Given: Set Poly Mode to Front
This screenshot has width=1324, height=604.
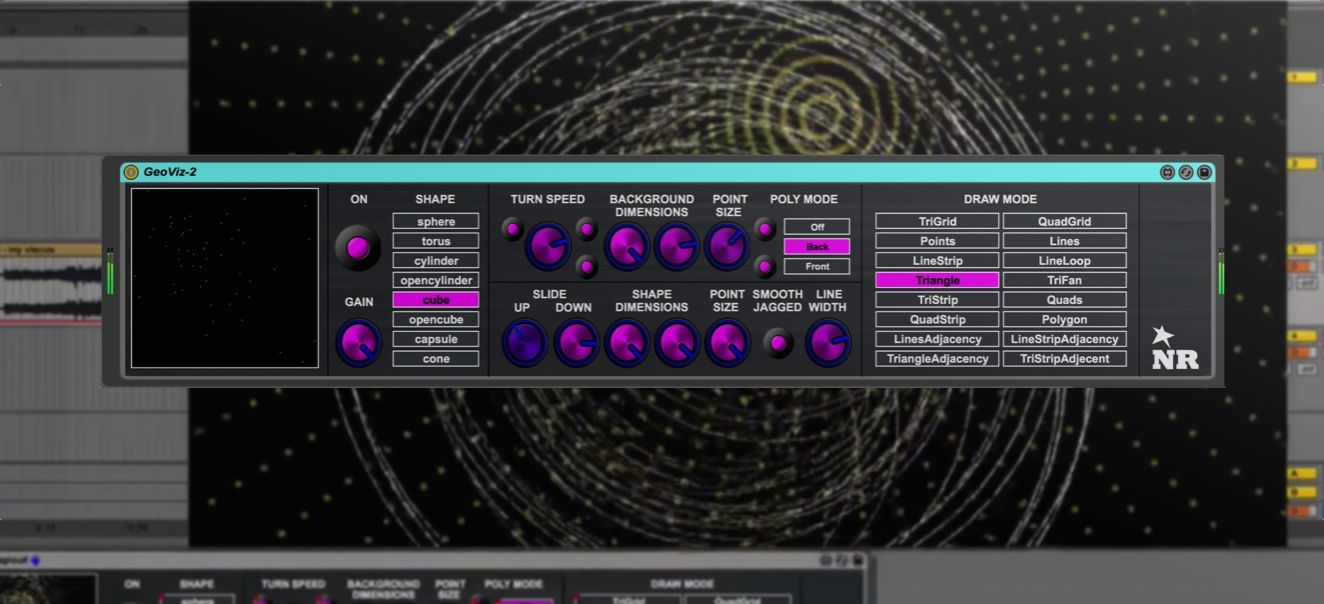Looking at the screenshot, I should (x=817, y=266).
